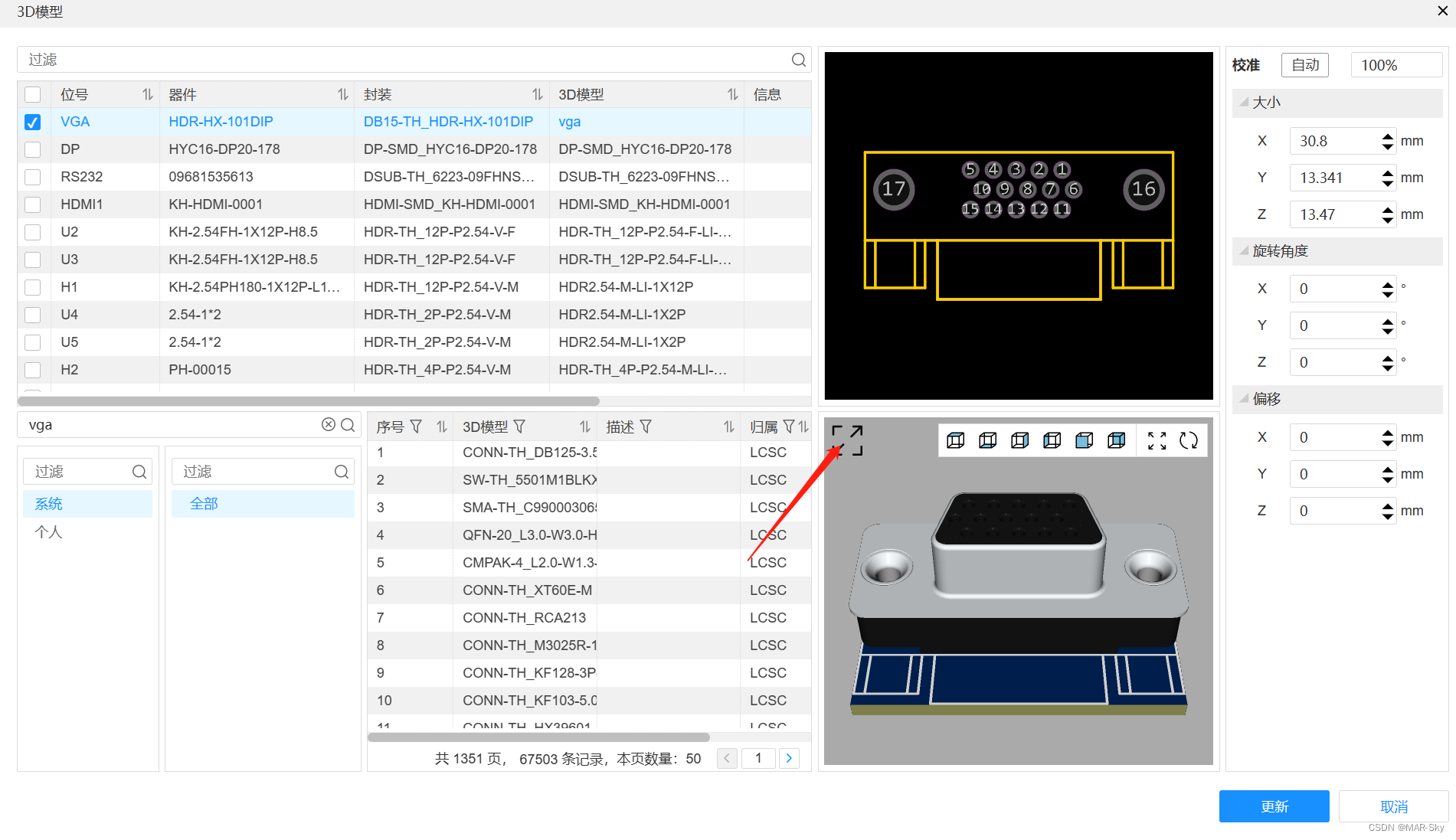The height and width of the screenshot is (840, 1456).
Task: Click the 更新 update button
Action: (1274, 806)
